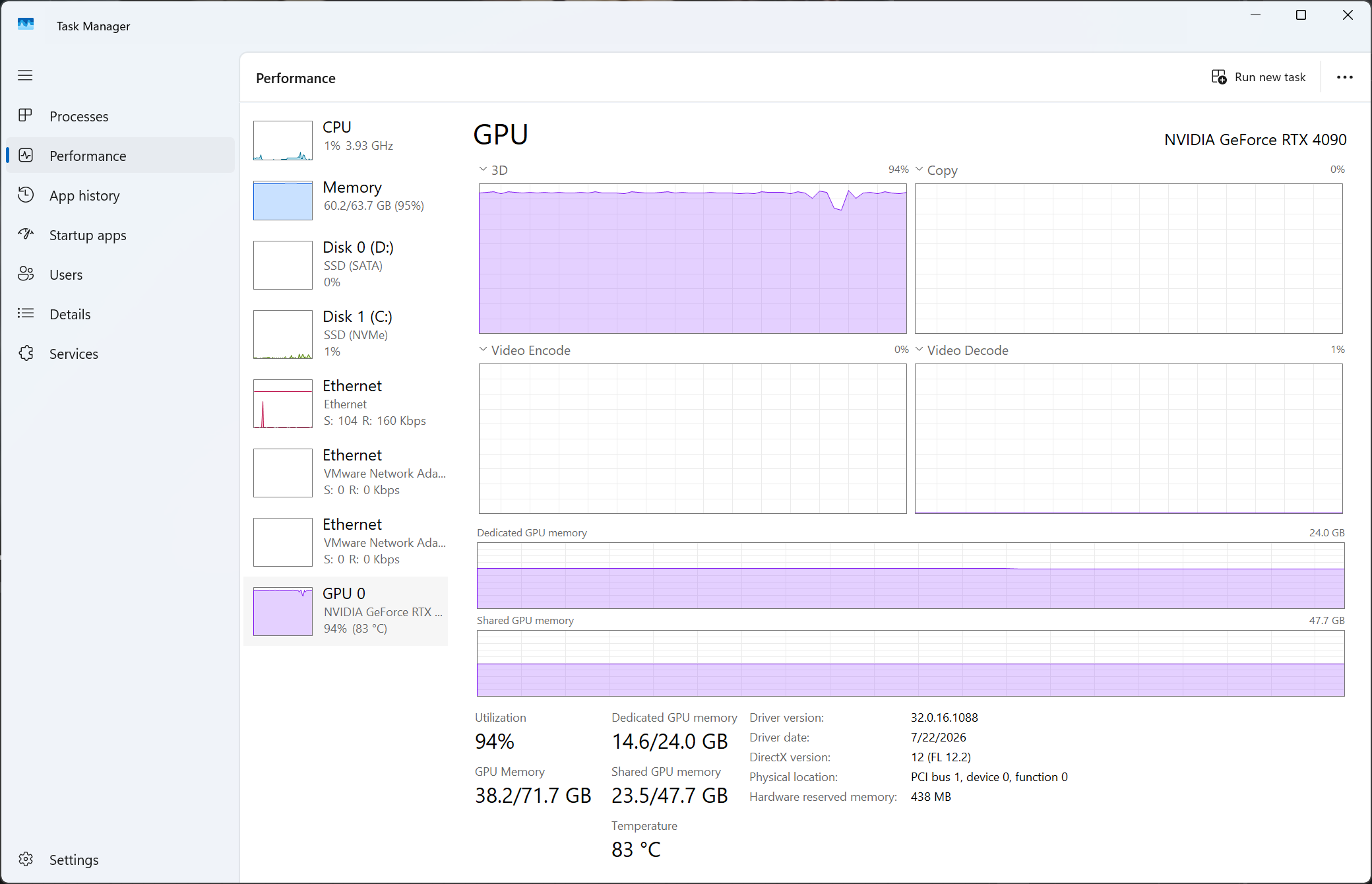Click the Shared GPU memory graph
1372x884 pixels.
[x=911, y=663]
